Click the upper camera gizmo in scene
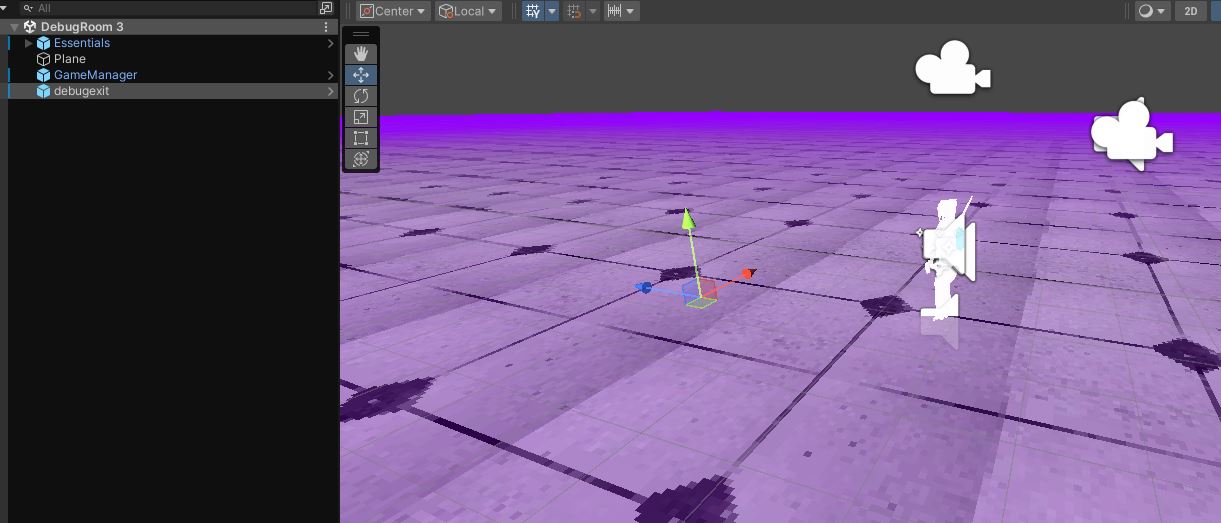This screenshot has height=523, width=1221. [x=952, y=70]
